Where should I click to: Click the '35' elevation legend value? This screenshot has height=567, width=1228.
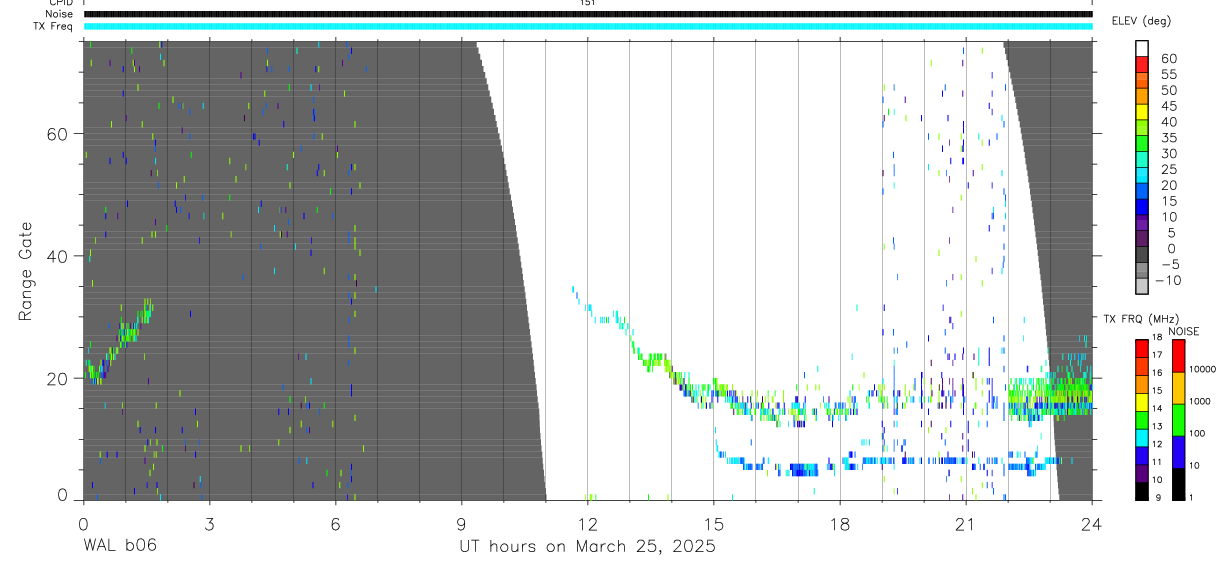pos(1169,137)
